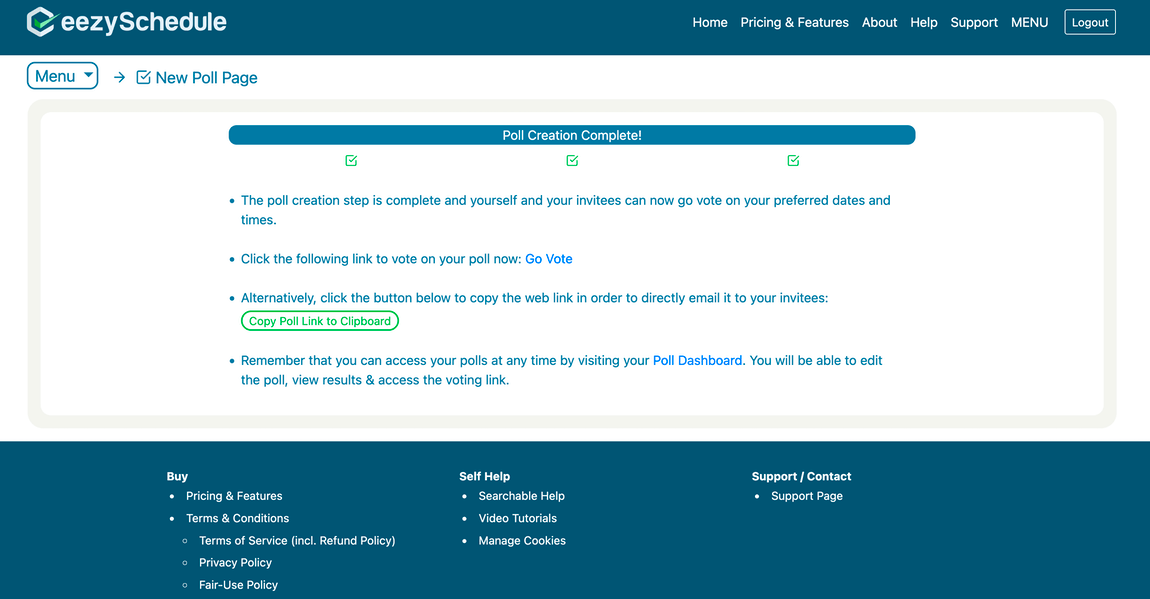Open the About page in top navigation
Screen dimensions: 1150x599
[x=879, y=23]
